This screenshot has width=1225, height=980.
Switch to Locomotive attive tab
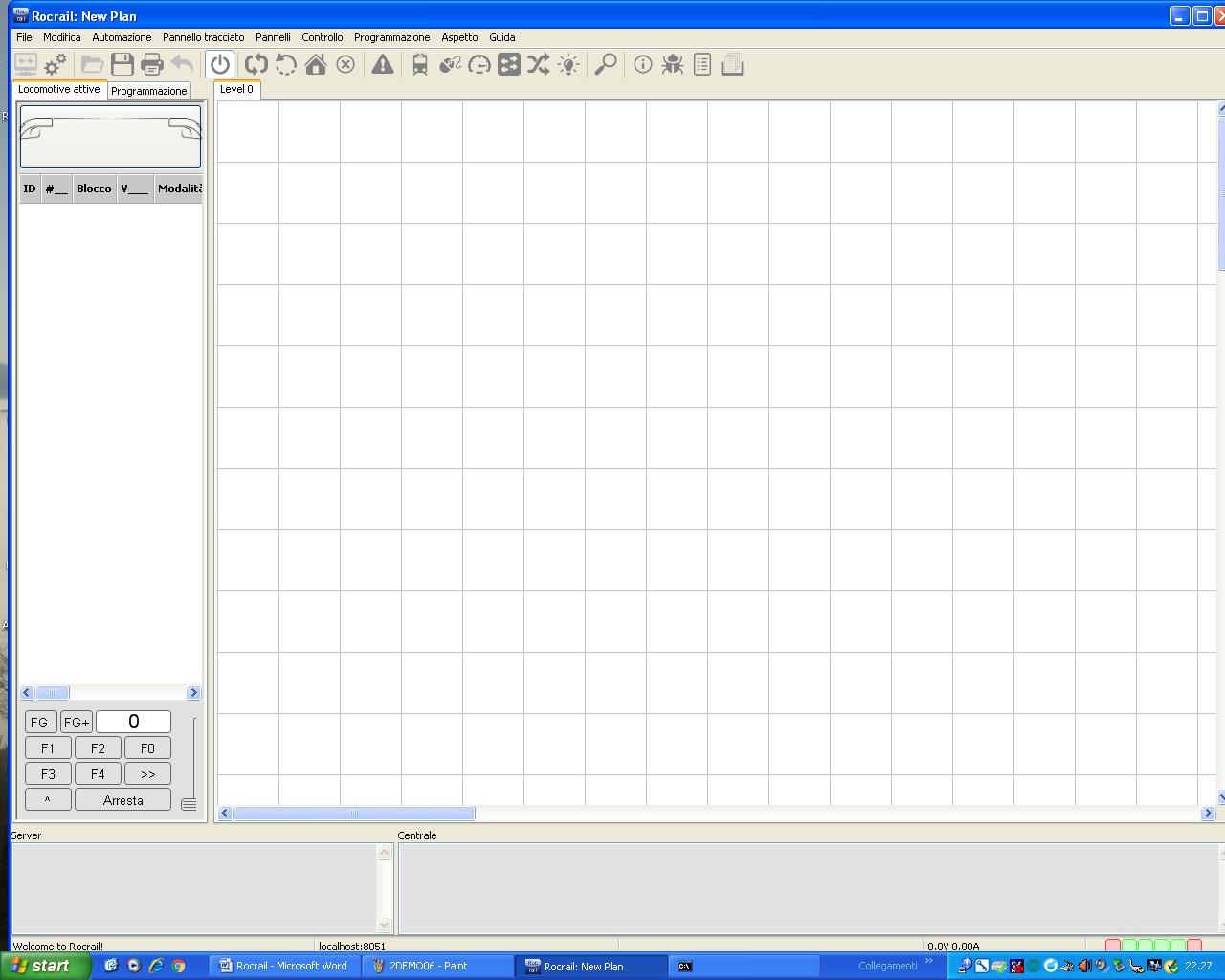[x=59, y=89]
